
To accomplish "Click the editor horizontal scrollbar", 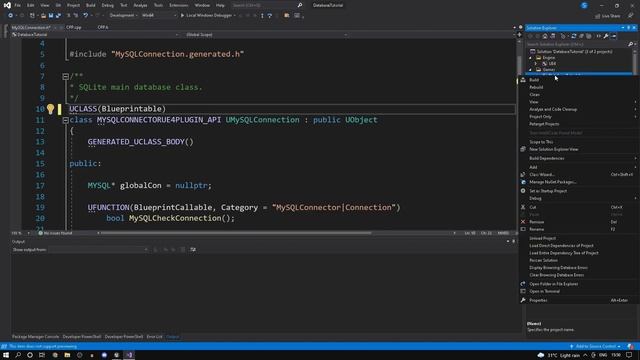I will [x=236, y=233].
